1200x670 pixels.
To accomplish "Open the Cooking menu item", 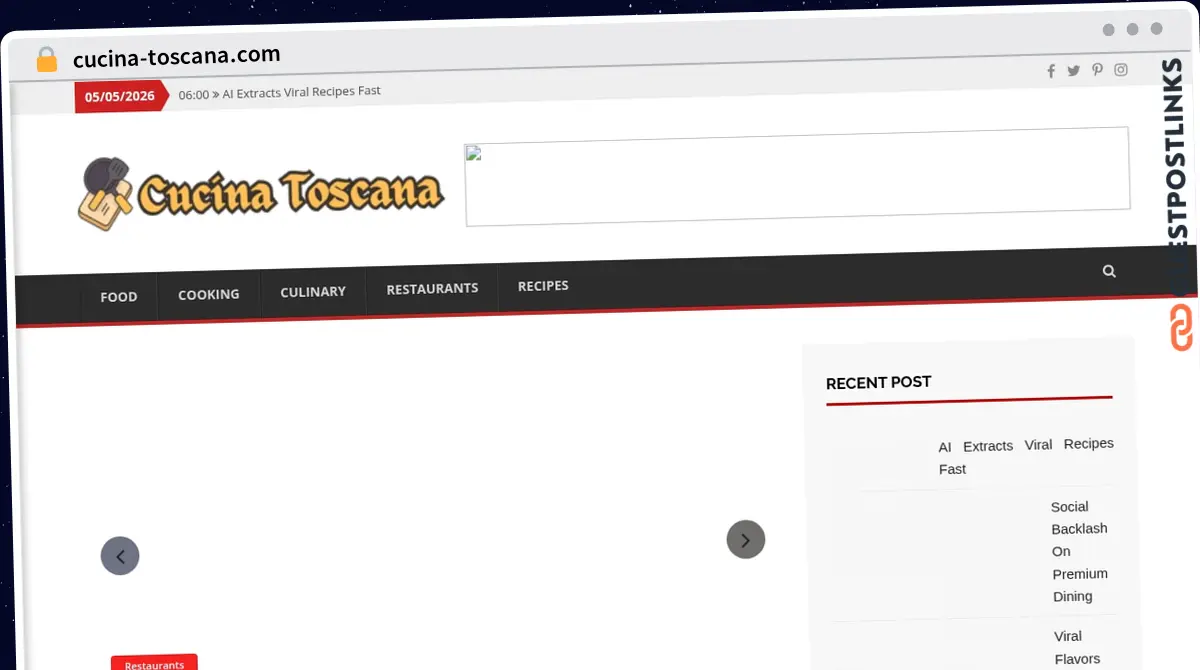I will coord(209,294).
